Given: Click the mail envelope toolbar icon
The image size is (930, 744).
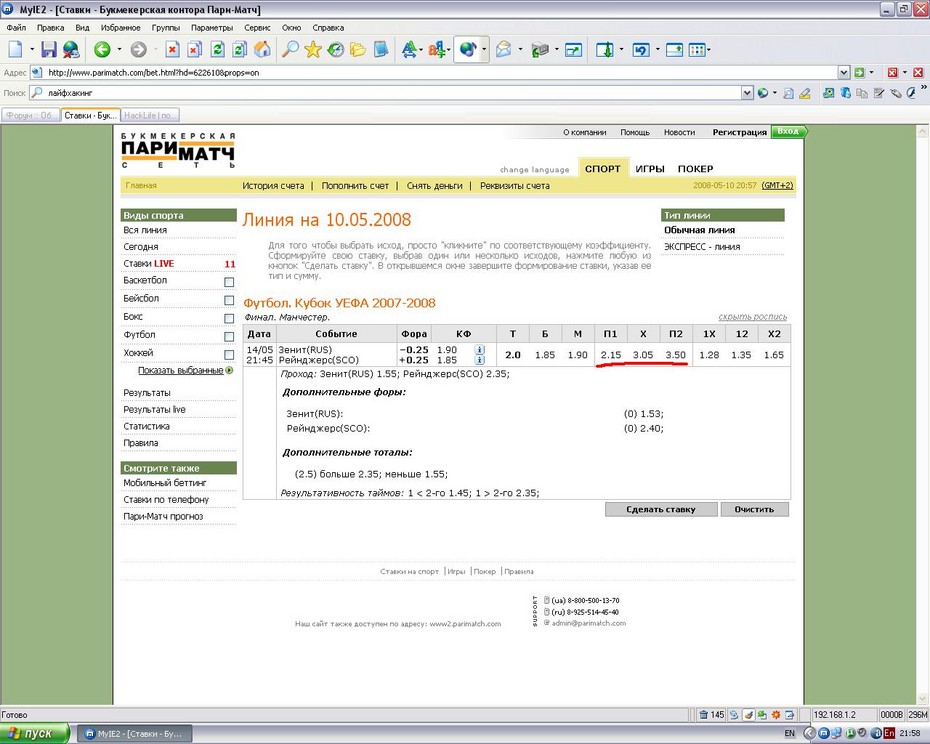Looking at the screenshot, I should pos(503,49).
